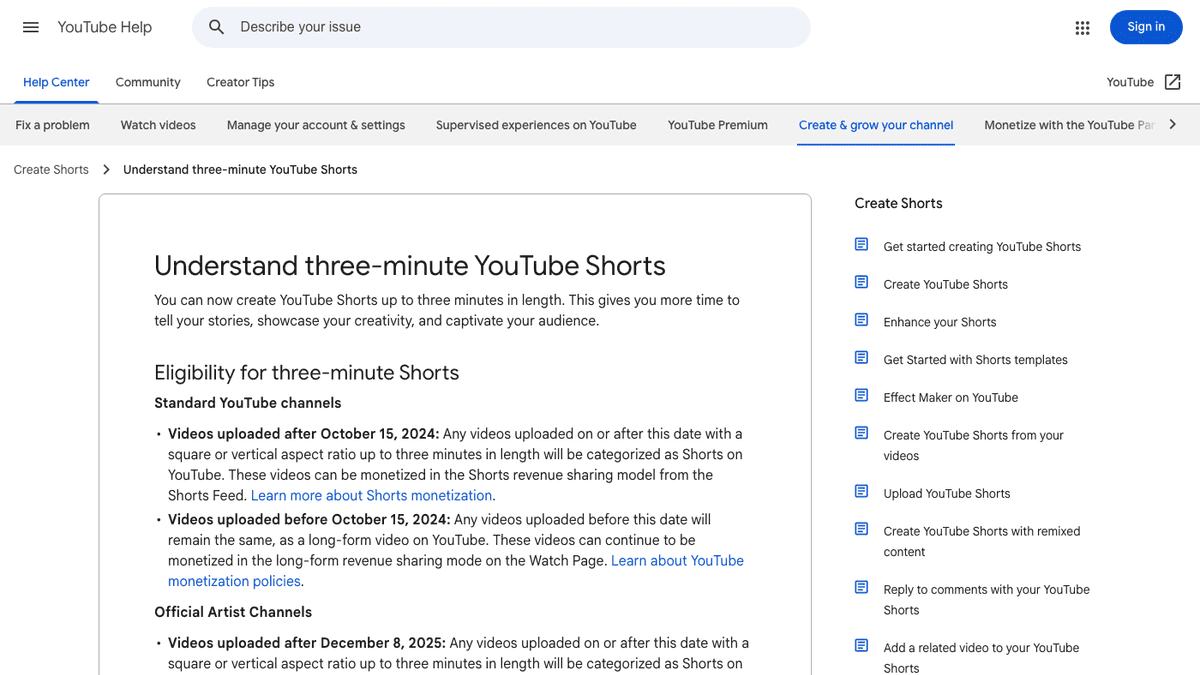This screenshot has height=675, width=1200.
Task: Click article icon beside Get started creating YouTube Shorts
Action: pyautogui.click(x=861, y=245)
